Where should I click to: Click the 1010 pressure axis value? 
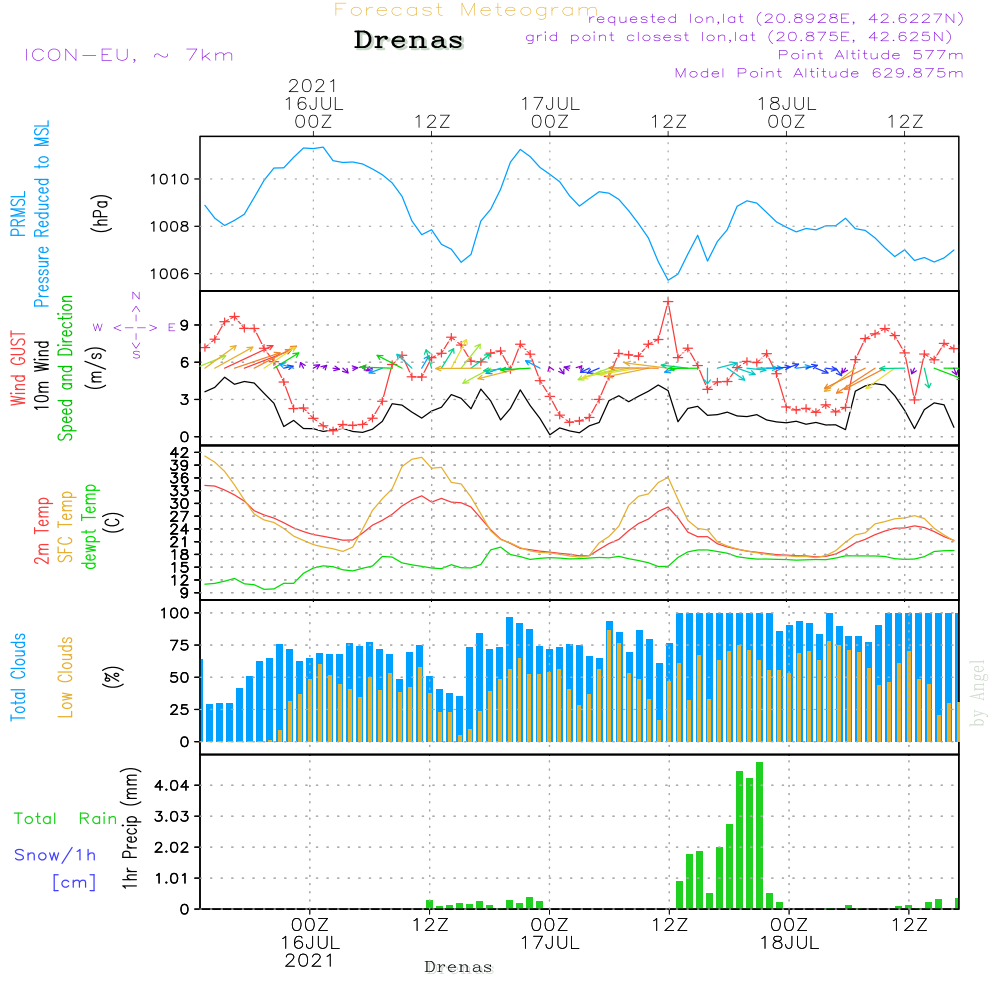(x=170, y=179)
